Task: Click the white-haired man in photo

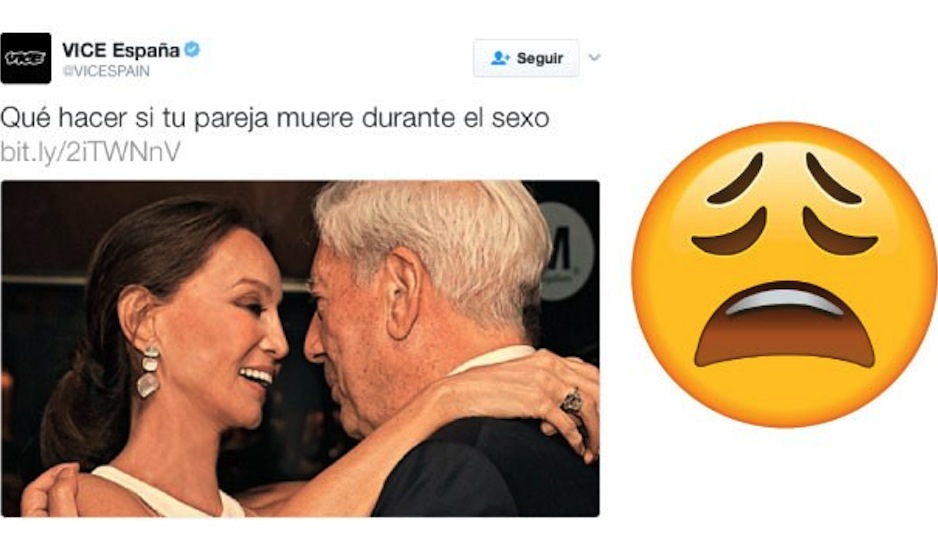Action: (x=440, y=335)
